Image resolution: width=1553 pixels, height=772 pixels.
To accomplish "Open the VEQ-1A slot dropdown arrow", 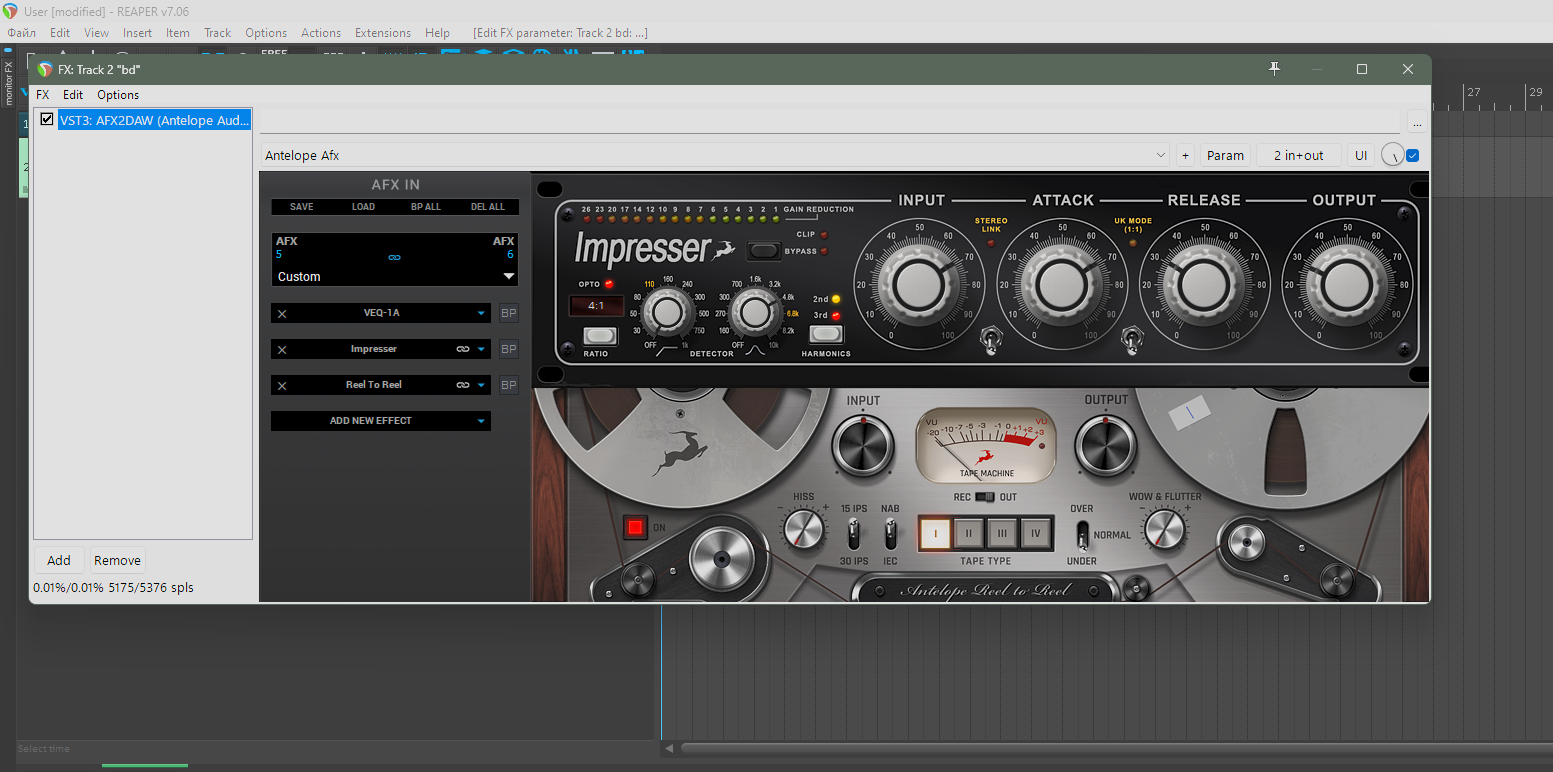I will click(x=481, y=314).
